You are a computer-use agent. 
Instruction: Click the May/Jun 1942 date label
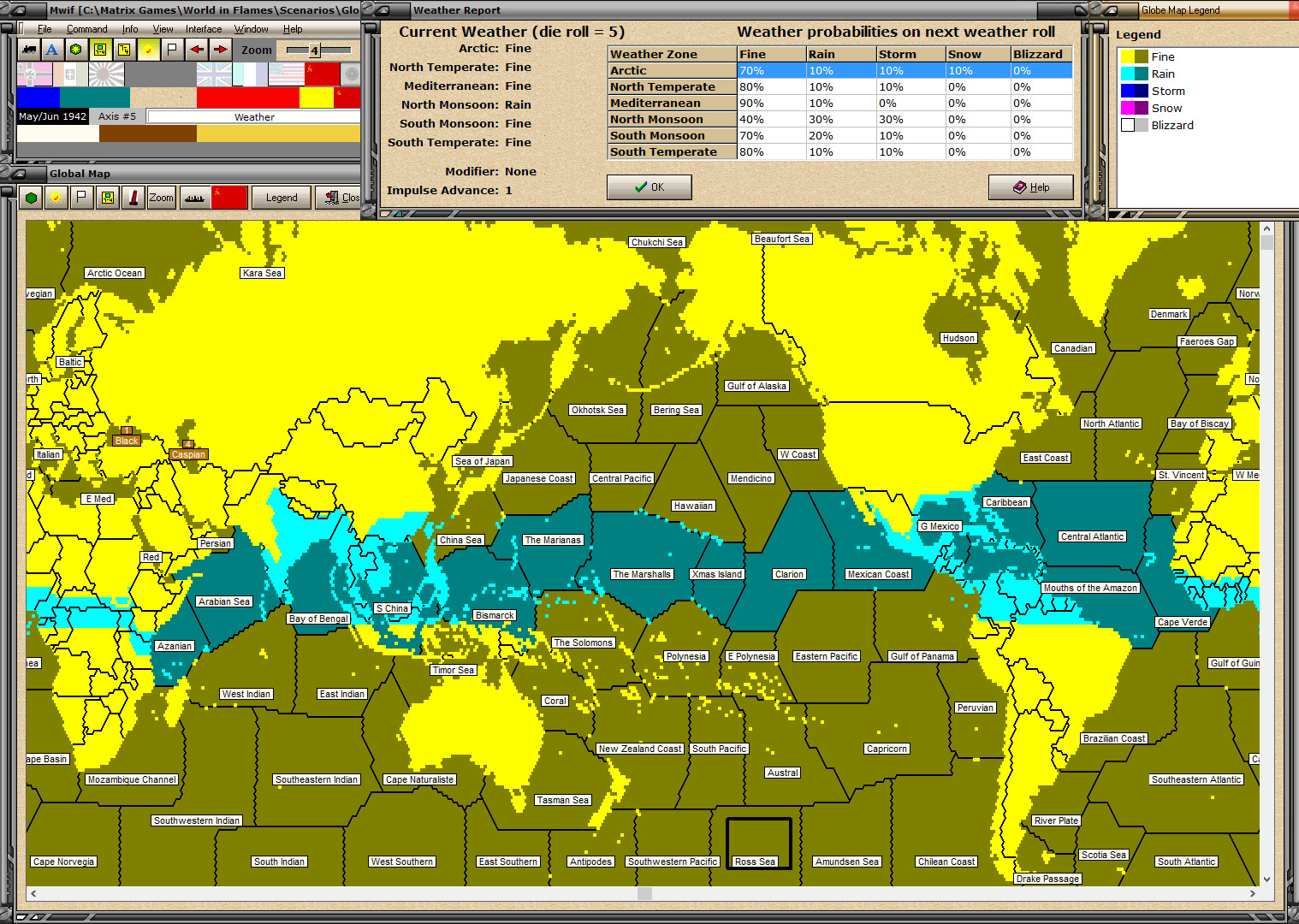(x=53, y=116)
